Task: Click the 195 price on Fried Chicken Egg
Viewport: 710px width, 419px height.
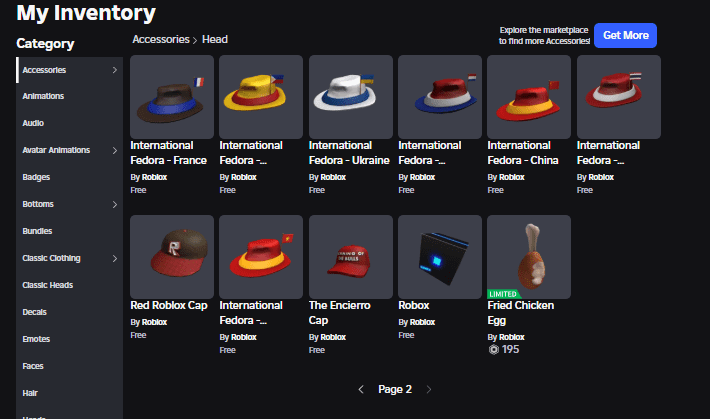Action: coord(510,350)
